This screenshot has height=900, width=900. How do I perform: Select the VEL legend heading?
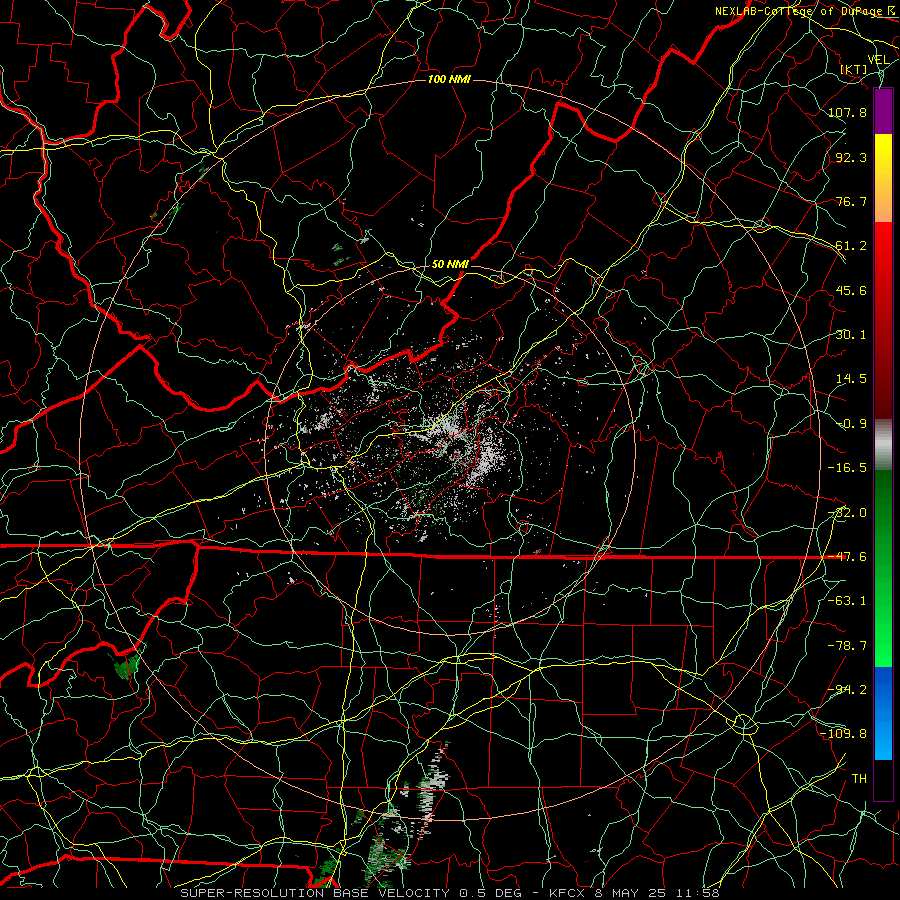tap(878, 60)
